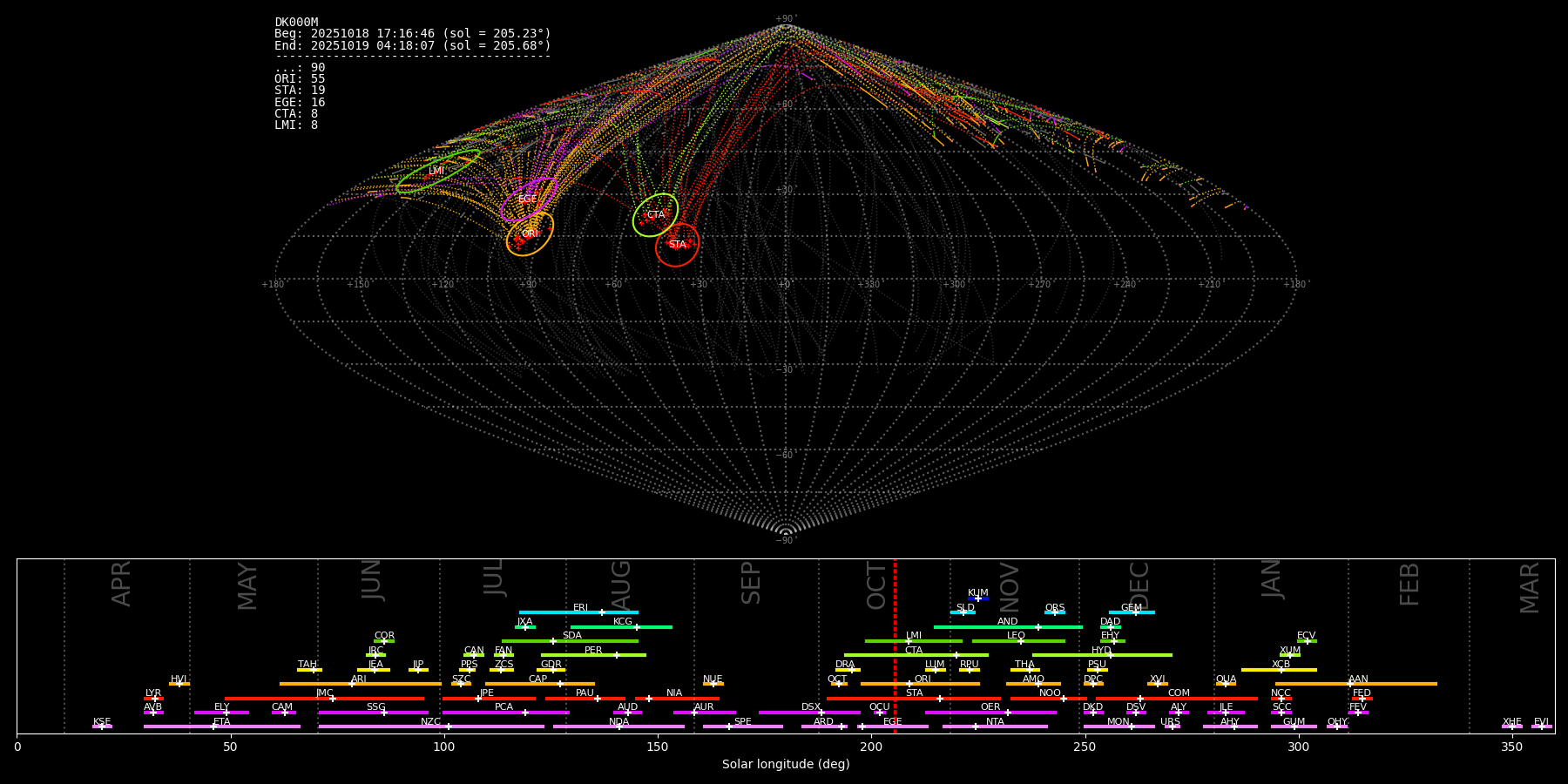This screenshot has width=1568, height=784.
Task: Select the CTA radiant circle on map
Action: pos(655,214)
